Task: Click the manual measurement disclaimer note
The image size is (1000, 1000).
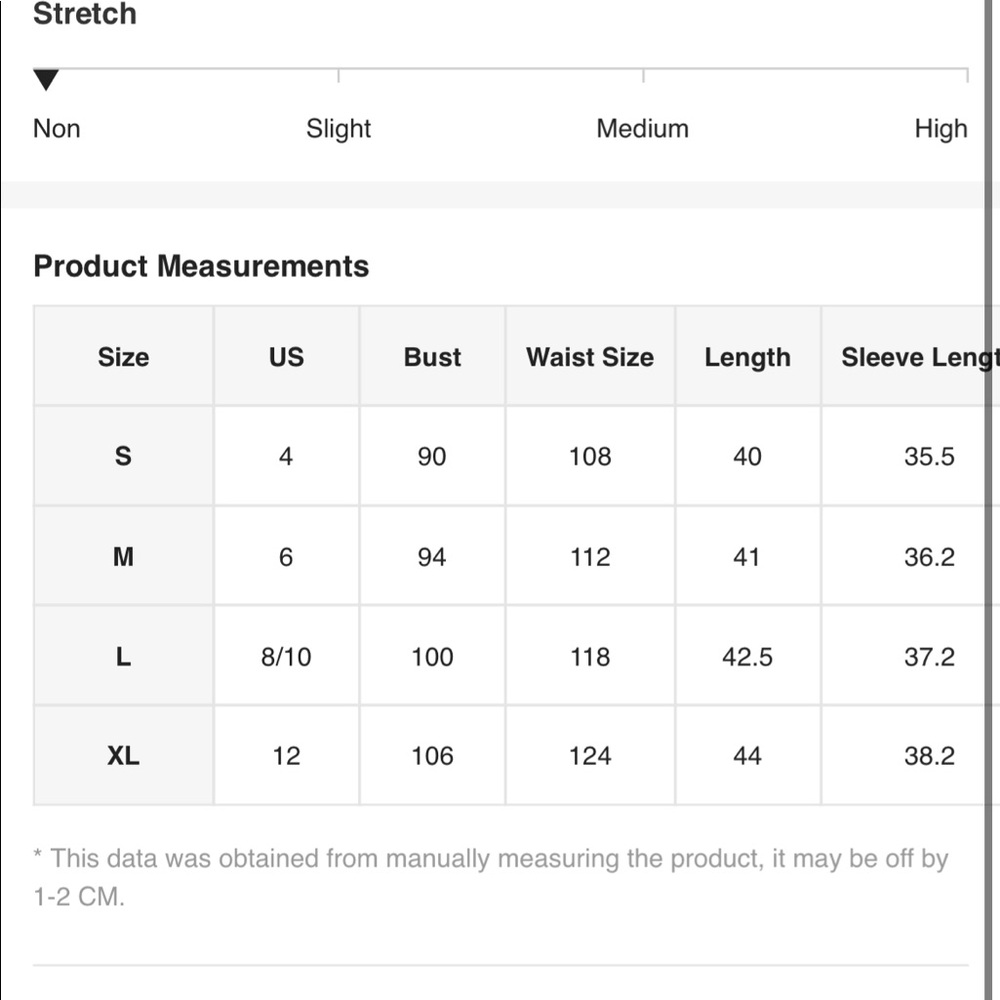Action: (x=491, y=877)
